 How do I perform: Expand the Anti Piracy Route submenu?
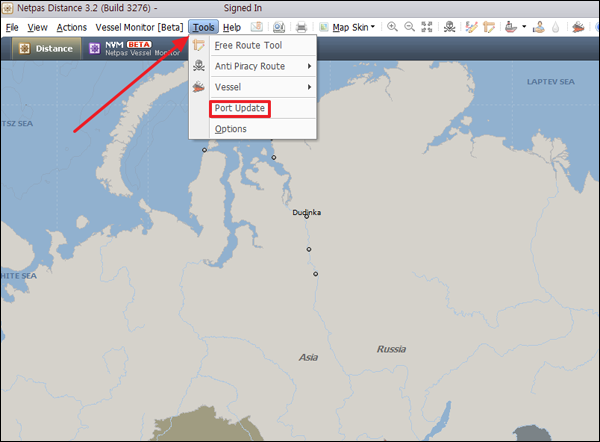262,66
